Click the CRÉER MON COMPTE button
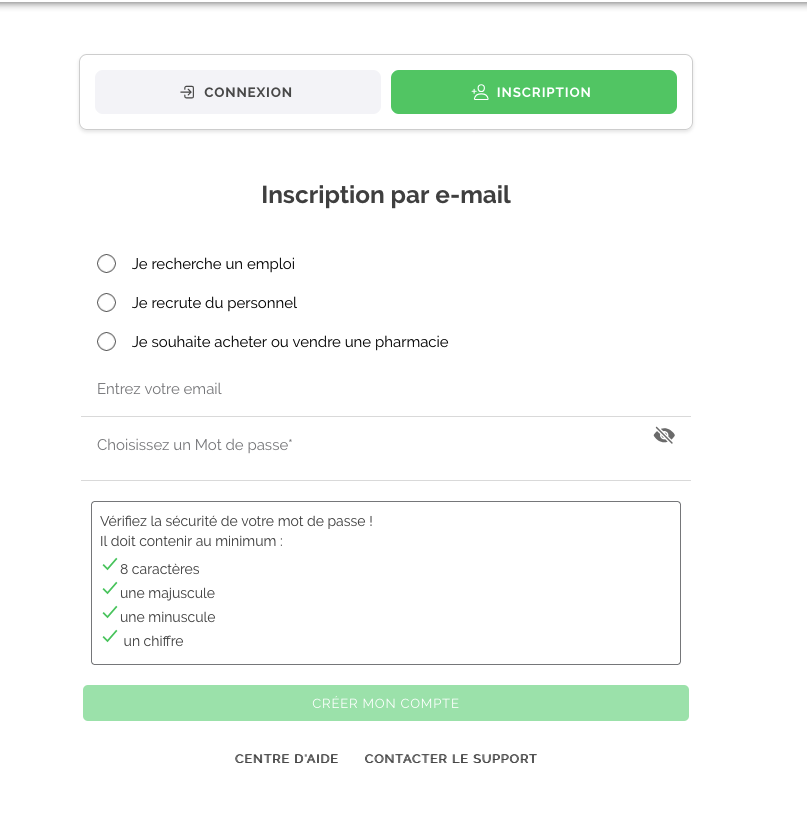Image resolution: width=807 pixels, height=828 pixels. coord(386,703)
